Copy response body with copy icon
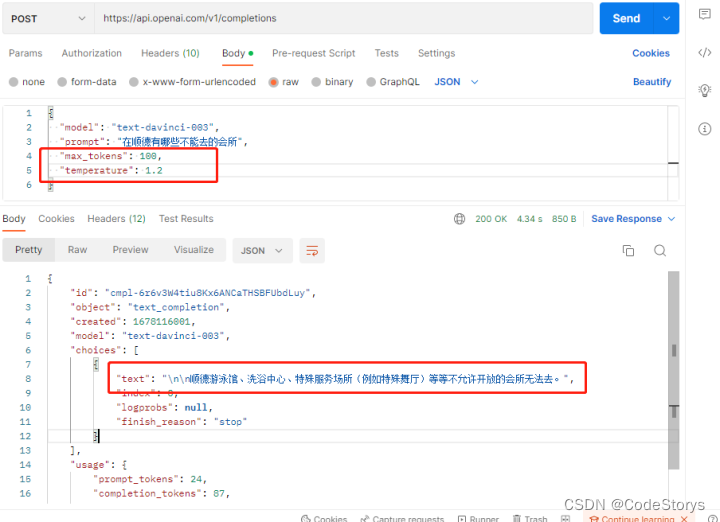Screen dimensions: 720x522 [628, 250]
